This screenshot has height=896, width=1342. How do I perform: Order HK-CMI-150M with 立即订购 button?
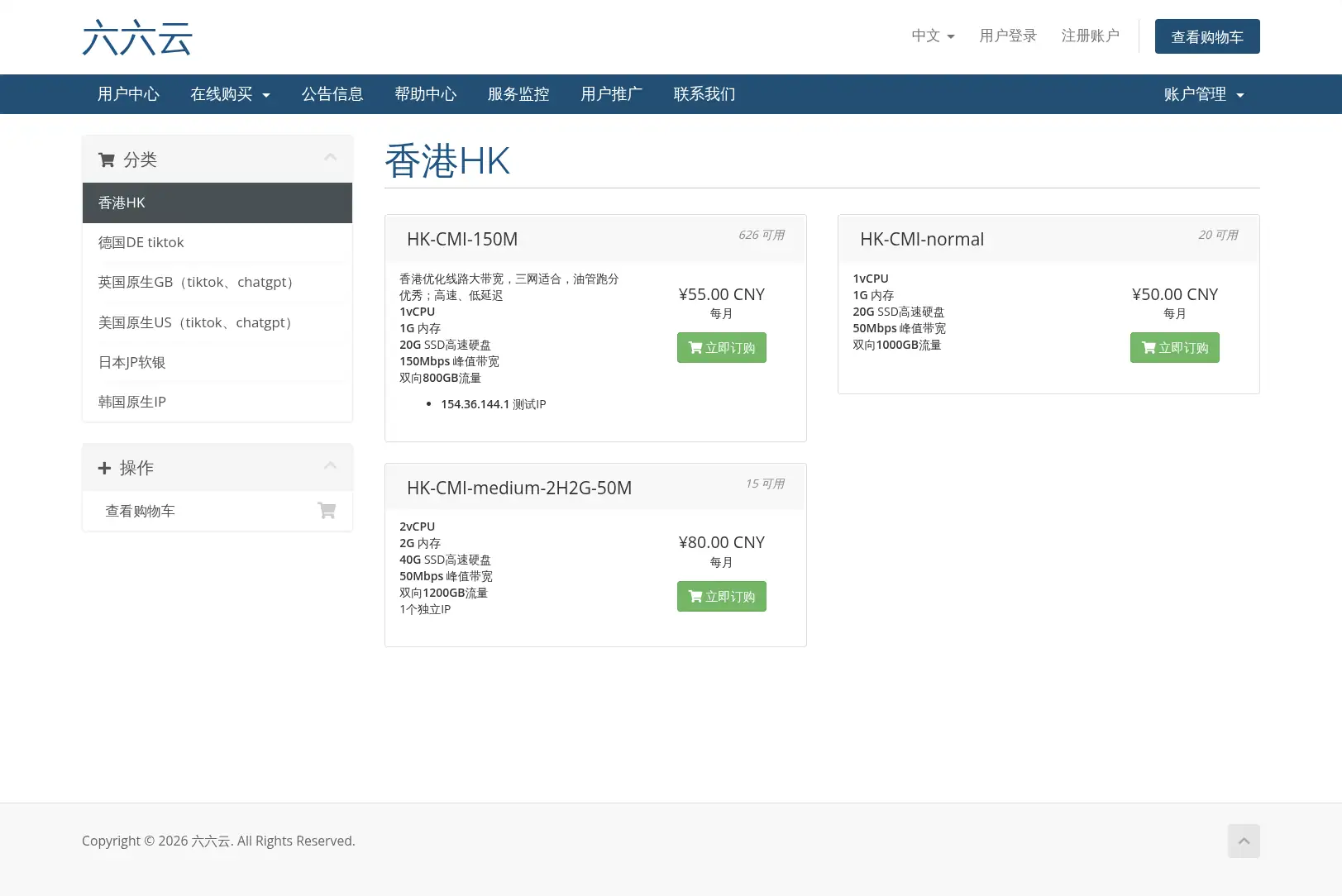[x=722, y=348]
